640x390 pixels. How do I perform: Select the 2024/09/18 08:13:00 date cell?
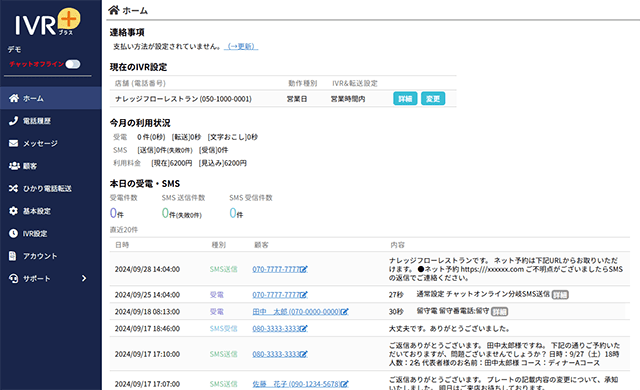coord(147,312)
